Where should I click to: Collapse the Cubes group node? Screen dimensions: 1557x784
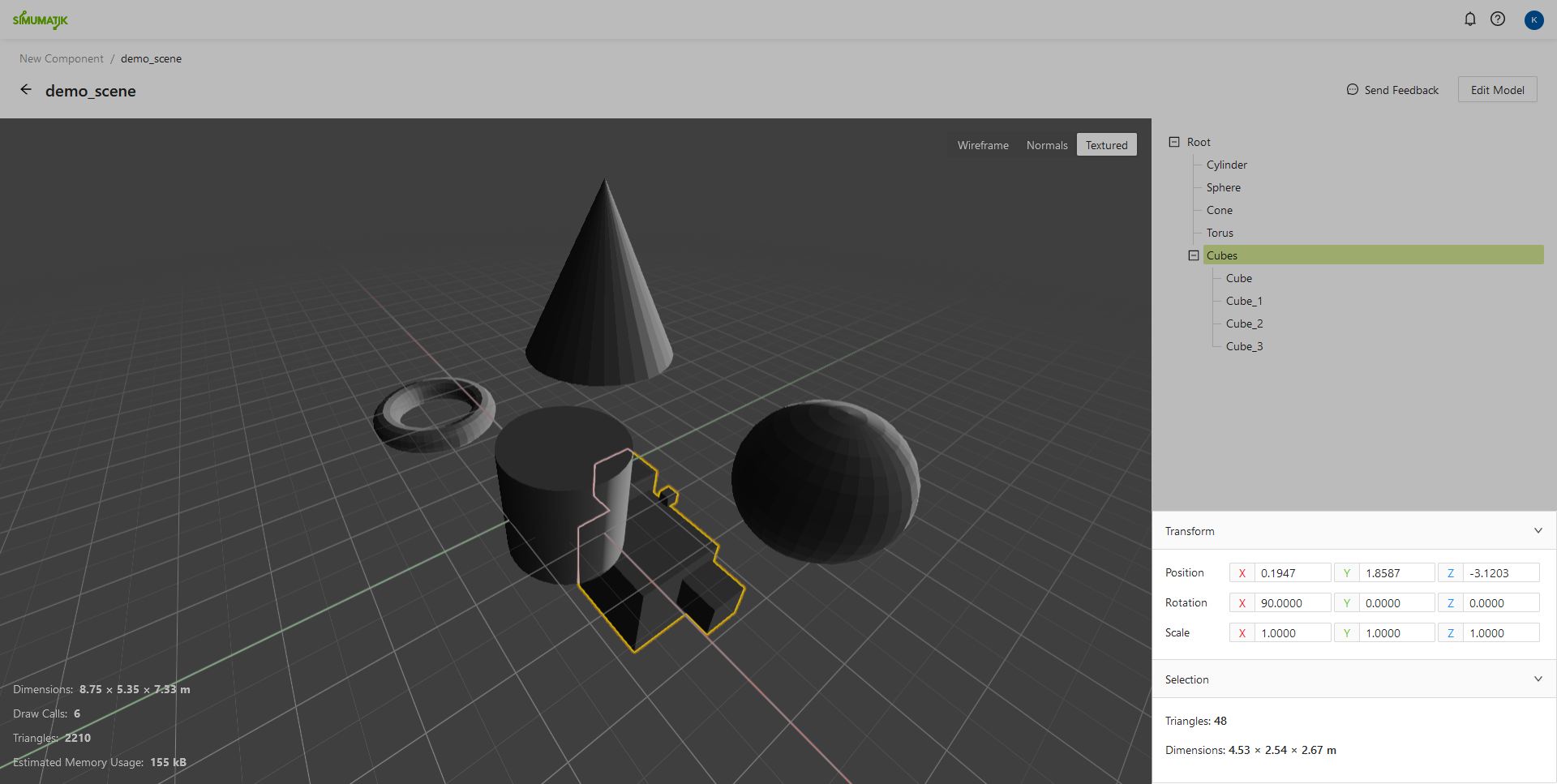(1193, 255)
